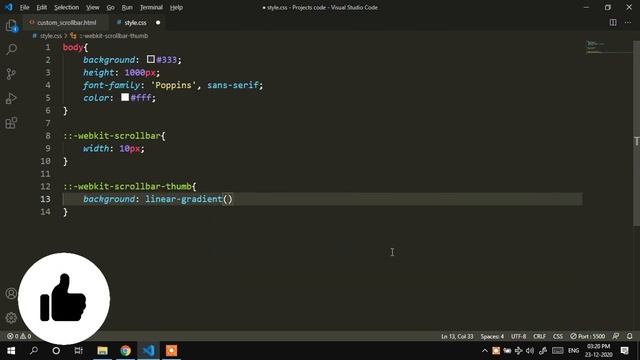Open Task View on taskbar
Screen dimensions: 640x360
79,351
